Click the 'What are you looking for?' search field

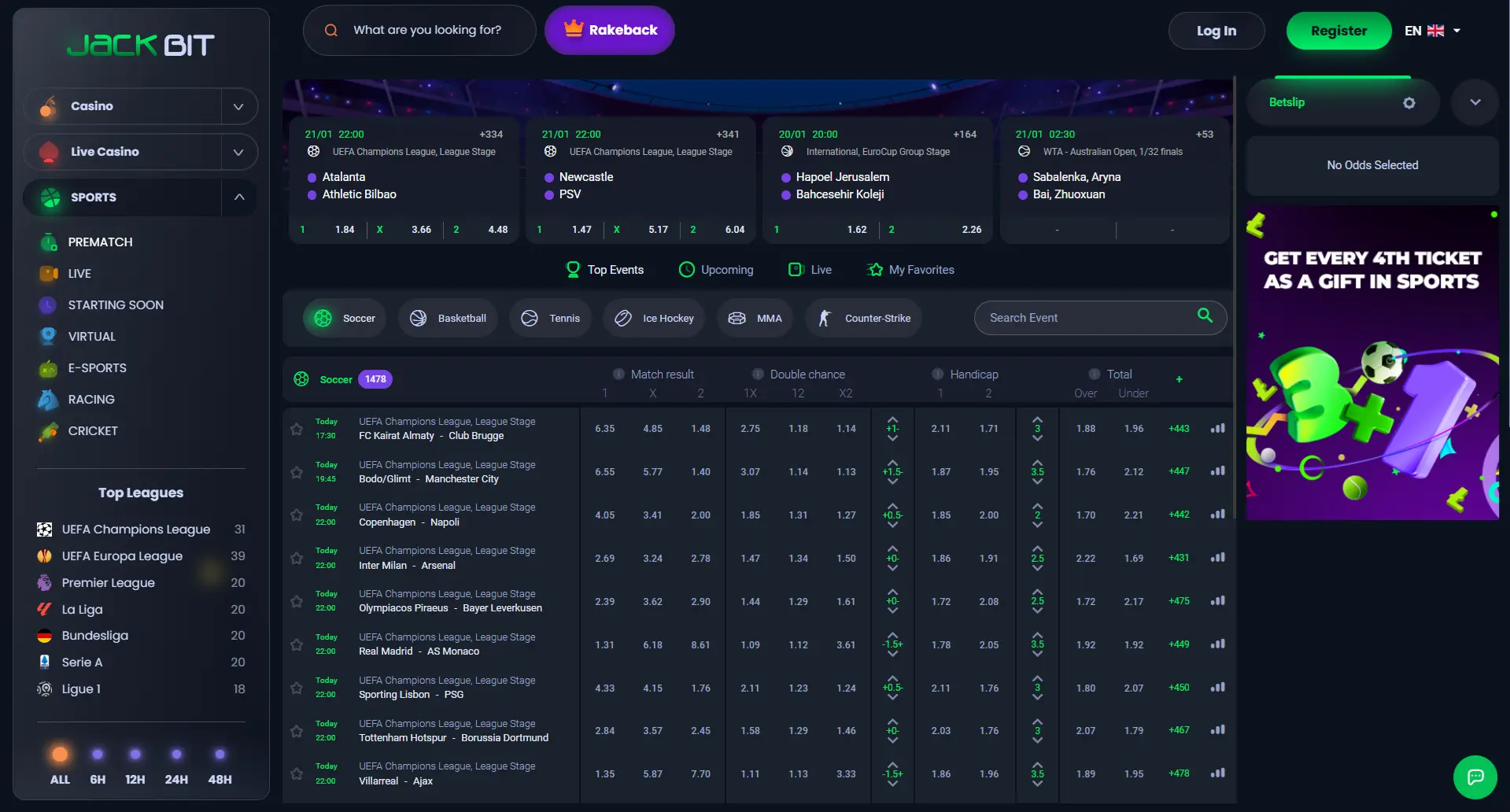coord(427,30)
